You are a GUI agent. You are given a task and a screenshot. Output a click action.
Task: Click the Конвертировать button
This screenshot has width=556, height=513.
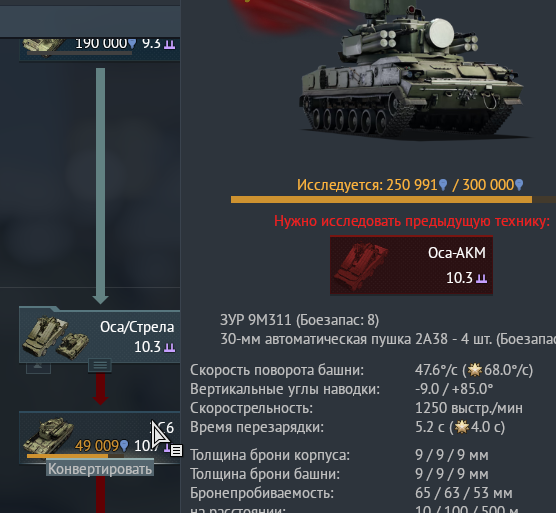click(x=100, y=469)
